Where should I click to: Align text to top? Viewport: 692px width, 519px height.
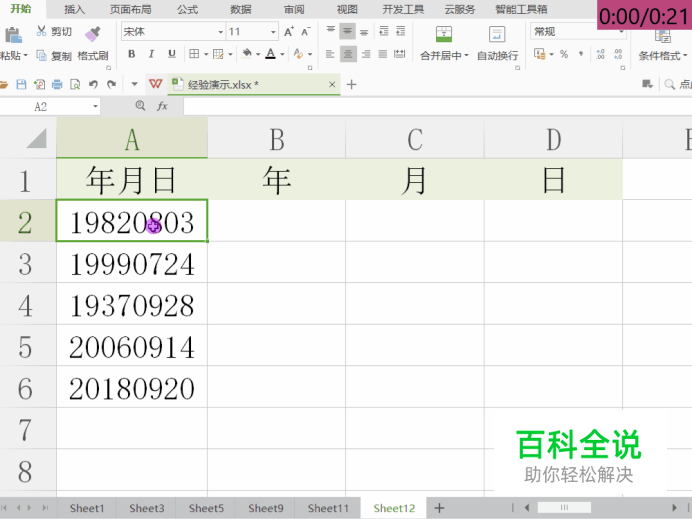(331, 31)
